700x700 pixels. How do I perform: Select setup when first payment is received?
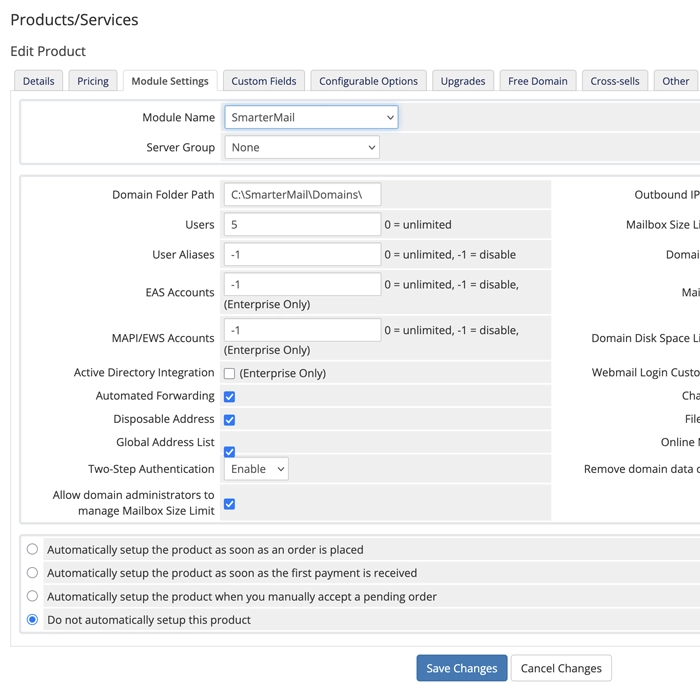click(32, 573)
